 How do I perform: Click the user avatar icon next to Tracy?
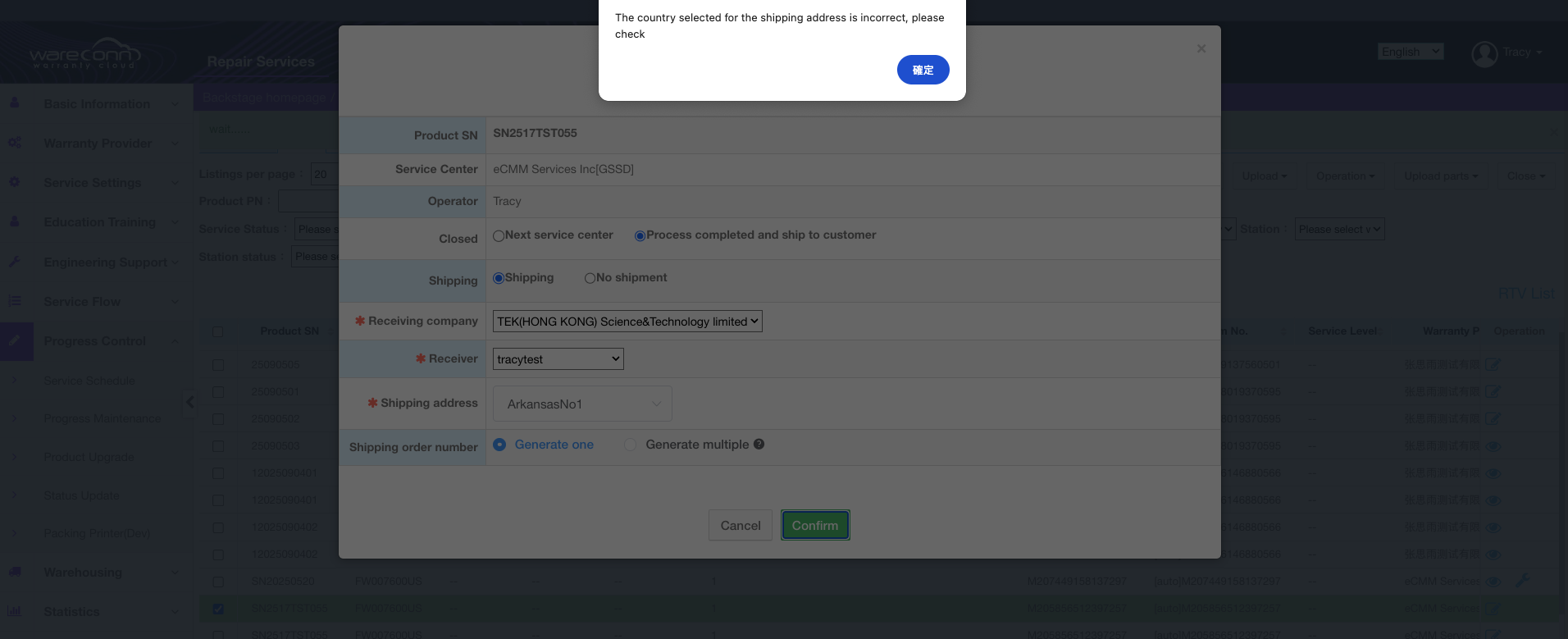pyautogui.click(x=1484, y=54)
